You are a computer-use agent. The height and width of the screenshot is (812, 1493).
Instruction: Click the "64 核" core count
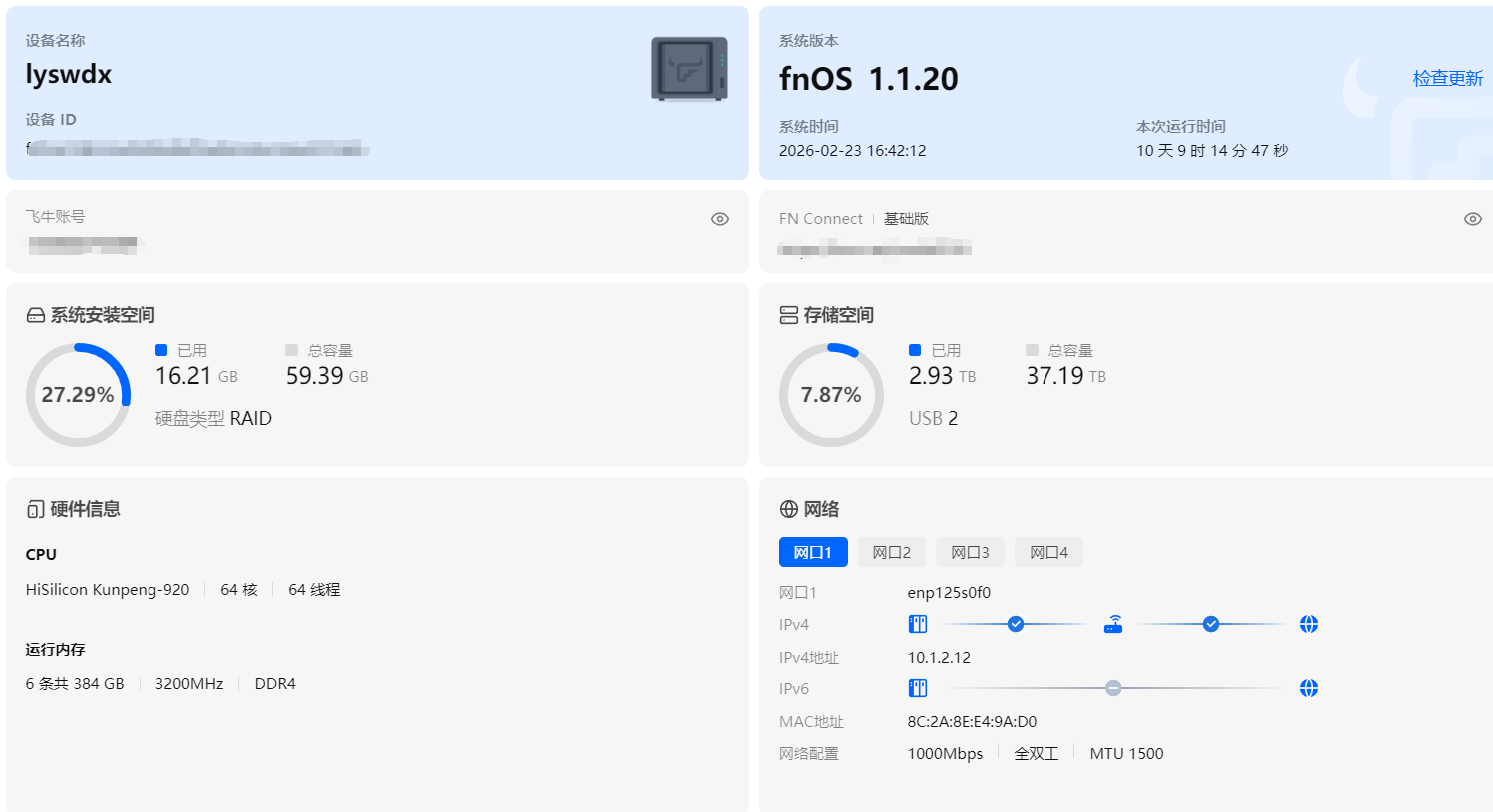239,590
